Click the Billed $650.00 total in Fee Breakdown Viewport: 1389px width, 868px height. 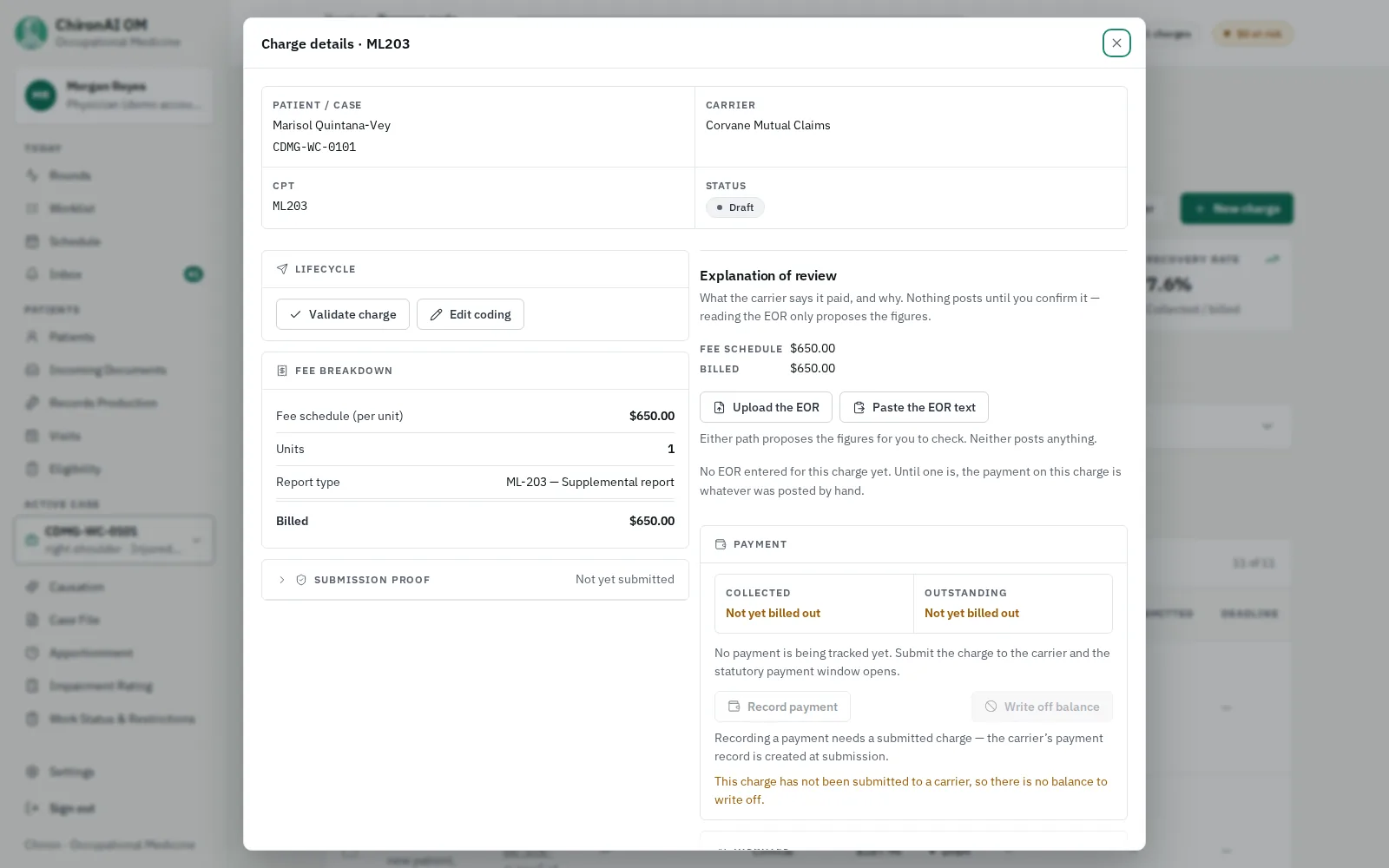652,521
